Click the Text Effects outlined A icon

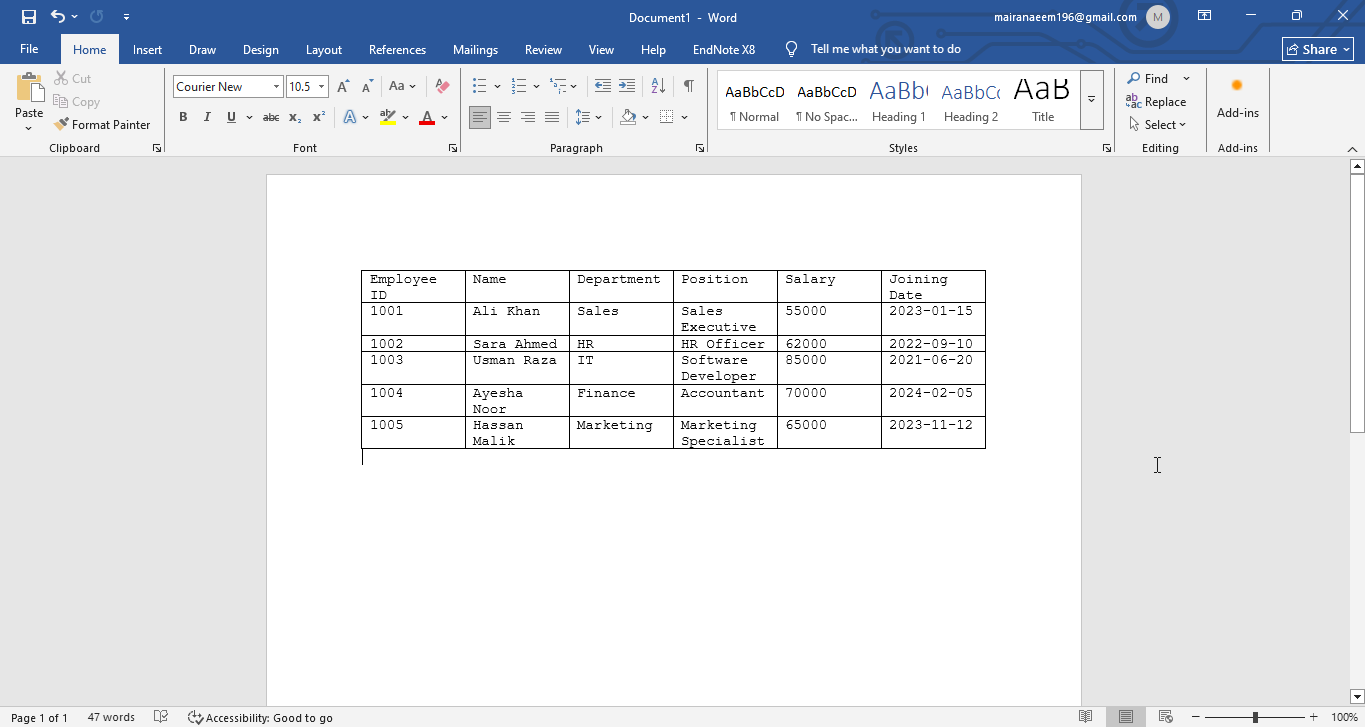[x=350, y=117]
